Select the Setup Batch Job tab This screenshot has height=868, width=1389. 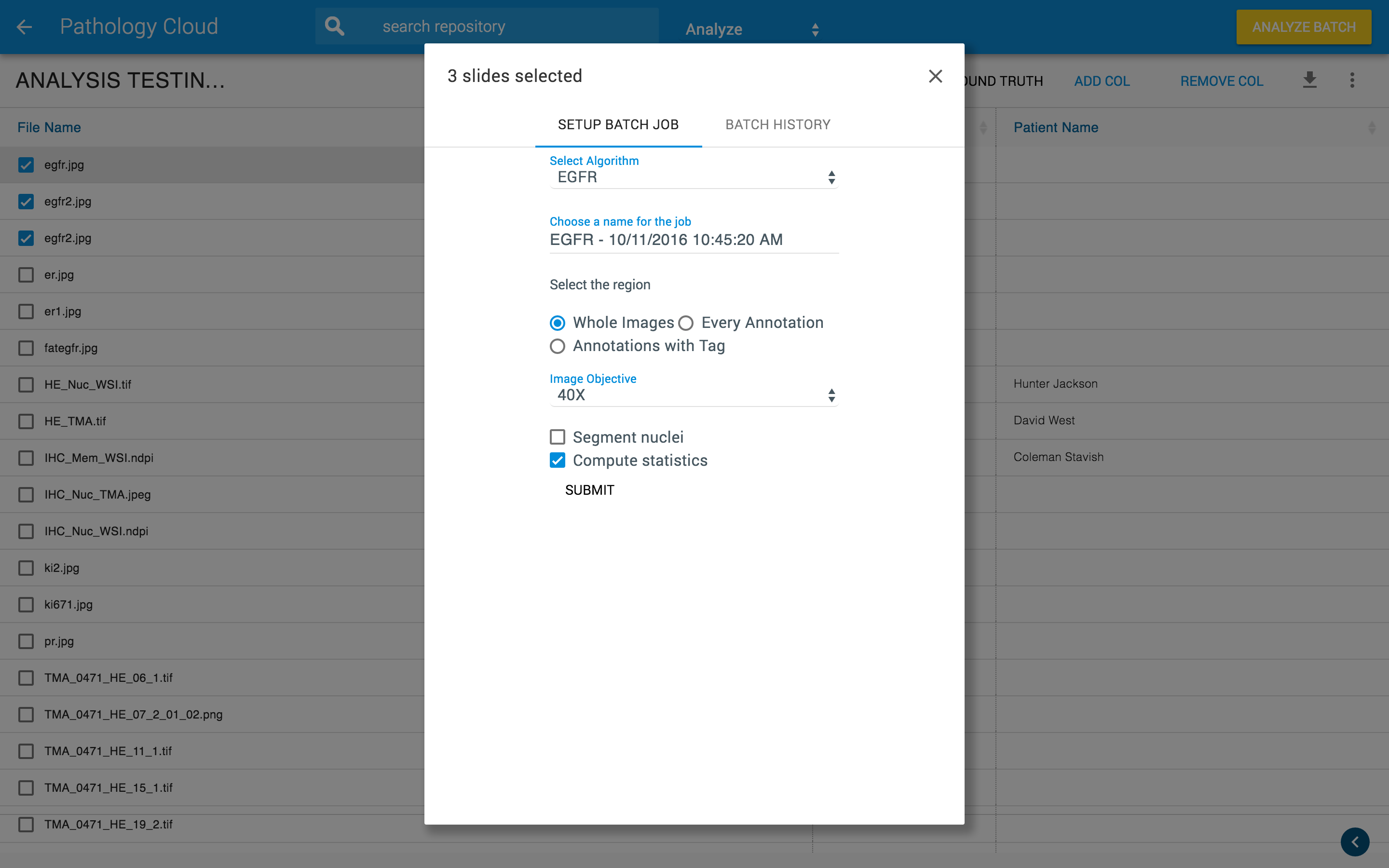click(618, 124)
